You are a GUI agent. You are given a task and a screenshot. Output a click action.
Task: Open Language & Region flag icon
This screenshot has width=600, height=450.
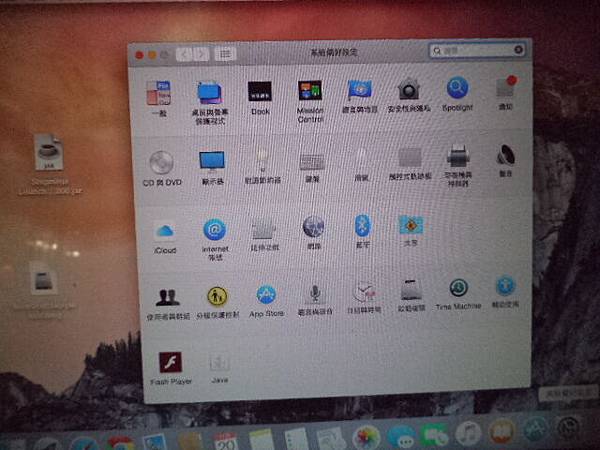tap(360, 90)
